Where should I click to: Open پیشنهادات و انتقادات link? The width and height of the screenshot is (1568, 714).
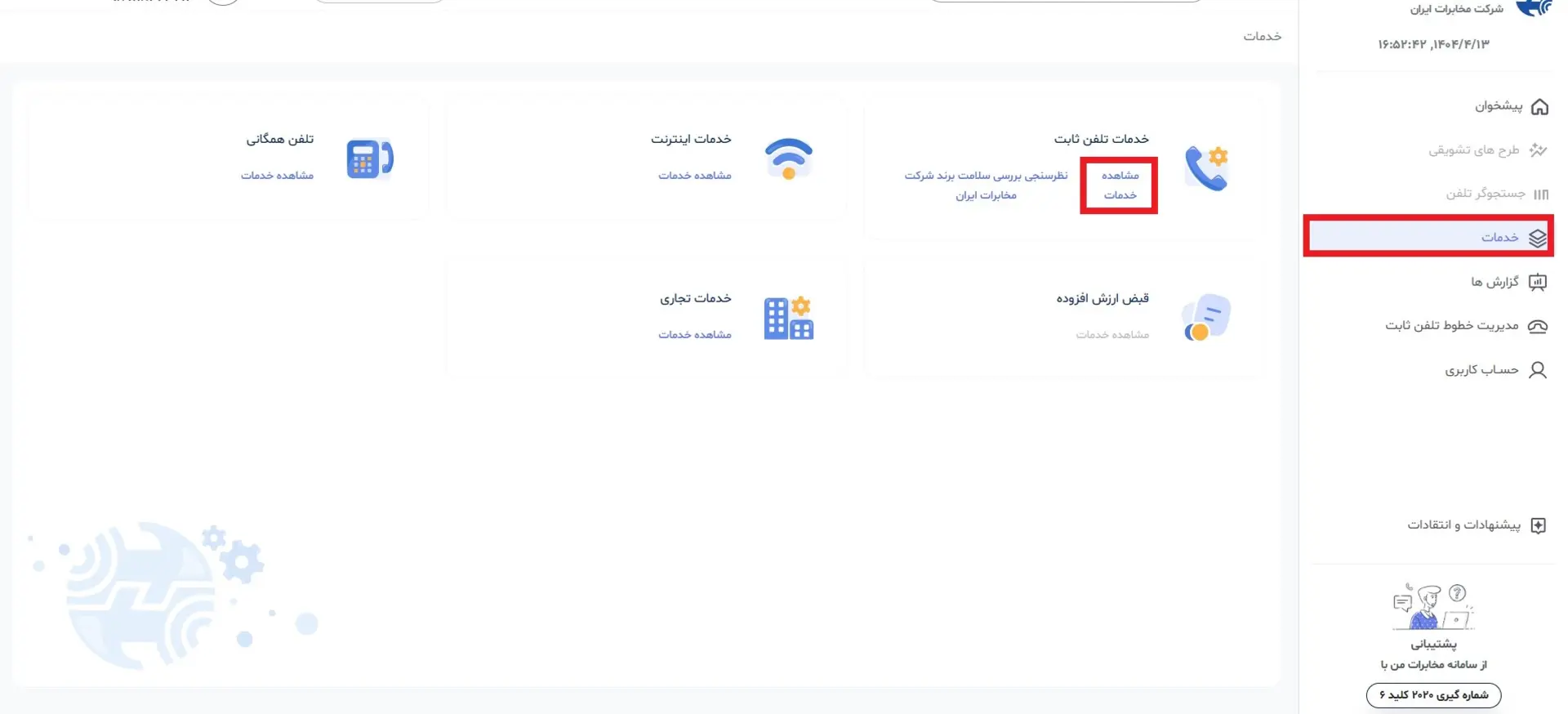[x=1463, y=524]
